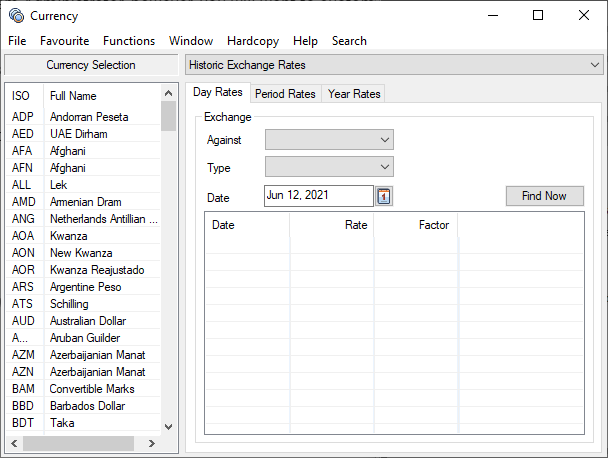608x458 pixels.
Task: Click the Date input field
Action: point(319,196)
